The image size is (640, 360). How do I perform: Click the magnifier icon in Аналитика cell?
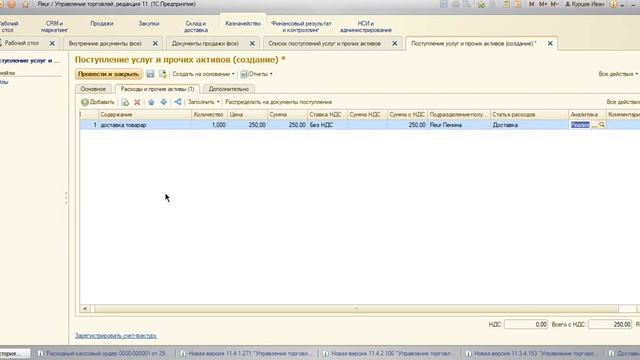click(602, 125)
